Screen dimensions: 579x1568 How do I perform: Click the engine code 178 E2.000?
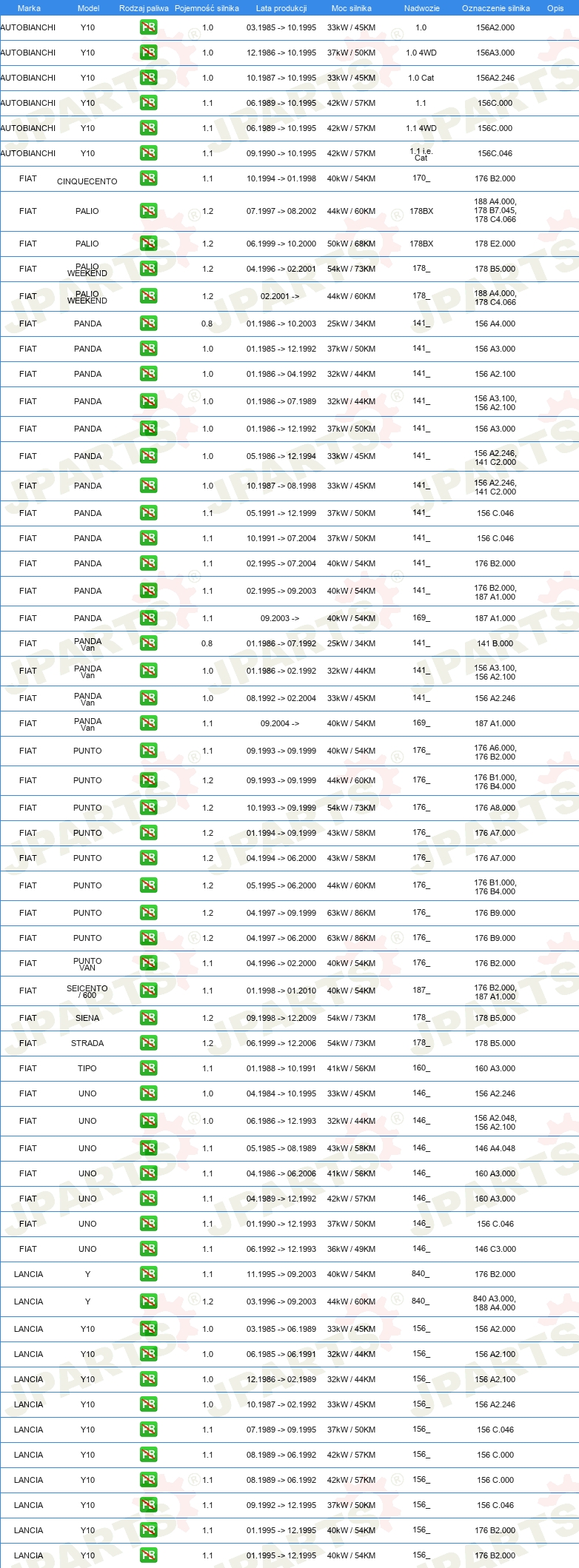tap(495, 244)
